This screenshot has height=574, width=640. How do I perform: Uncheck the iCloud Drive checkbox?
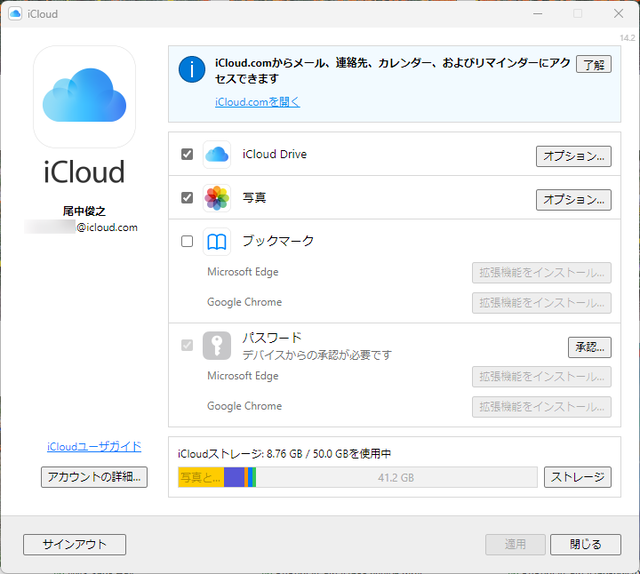pyautogui.click(x=187, y=154)
